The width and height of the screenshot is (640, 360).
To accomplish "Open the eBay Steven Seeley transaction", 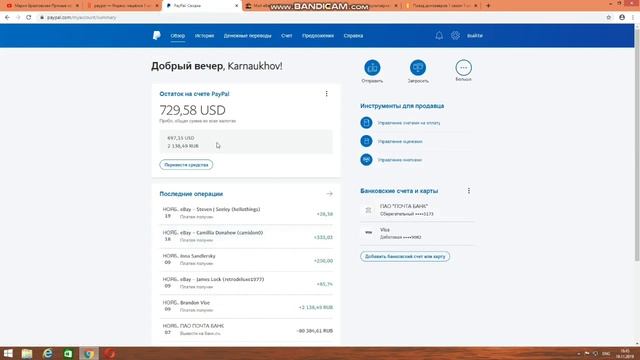I will coord(246,213).
